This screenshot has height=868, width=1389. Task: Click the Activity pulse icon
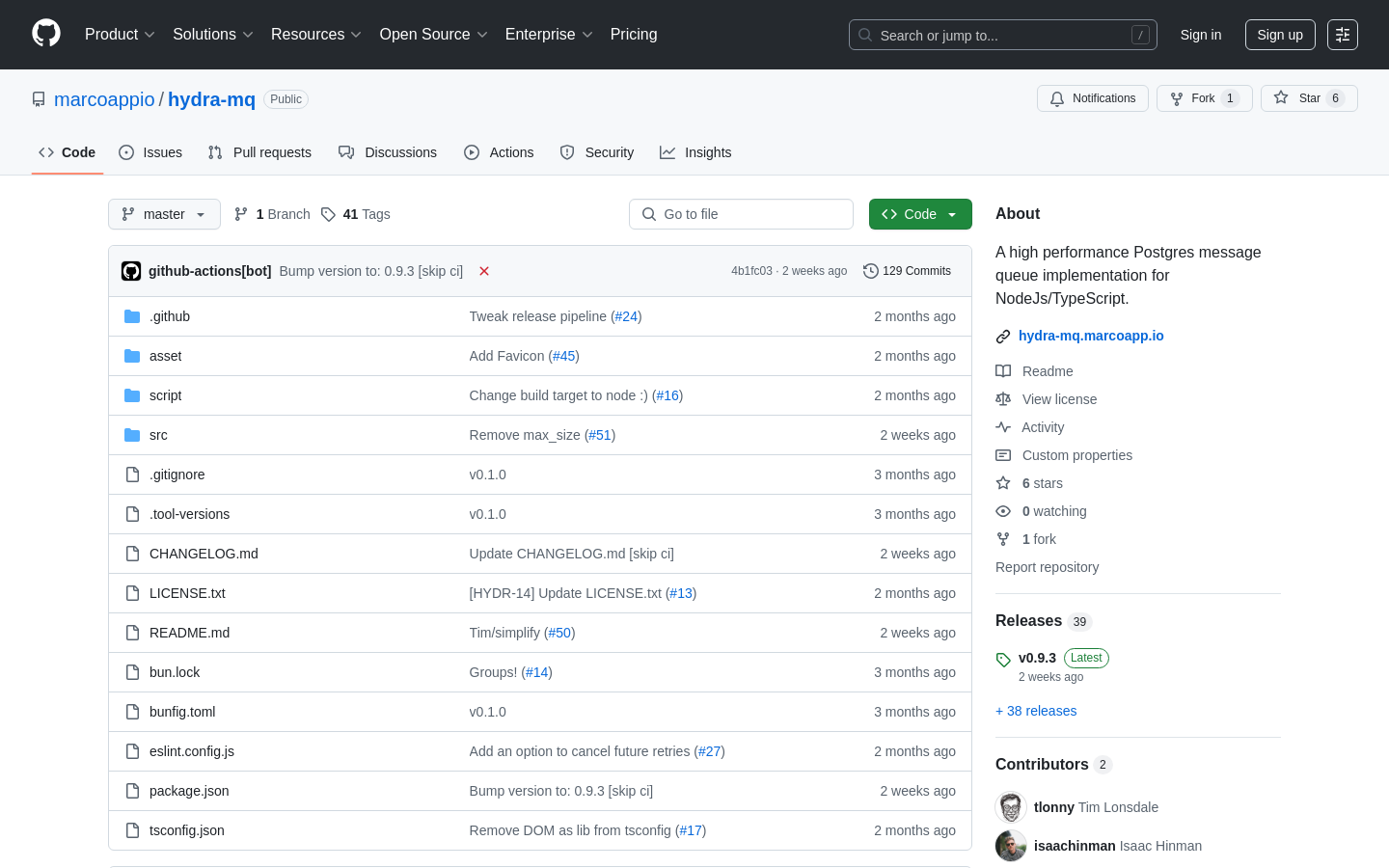click(1003, 427)
